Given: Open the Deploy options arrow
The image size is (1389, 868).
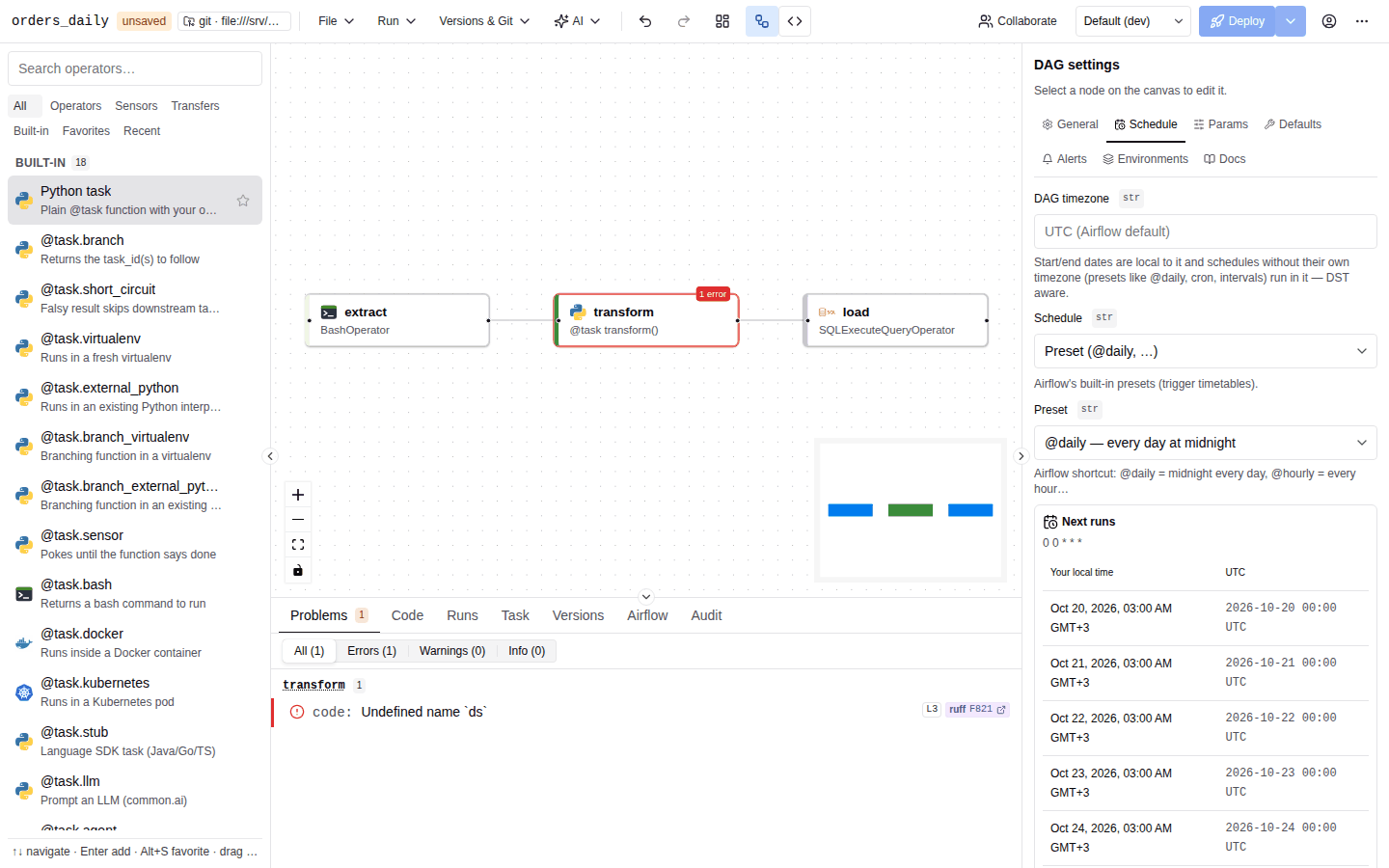Looking at the screenshot, I should pos(1291,21).
